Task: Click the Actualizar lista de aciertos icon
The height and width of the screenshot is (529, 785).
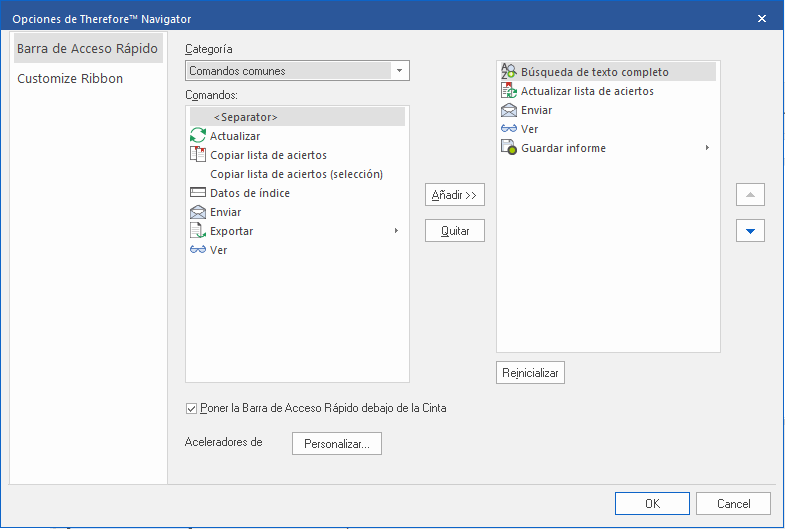Action: pos(509,91)
